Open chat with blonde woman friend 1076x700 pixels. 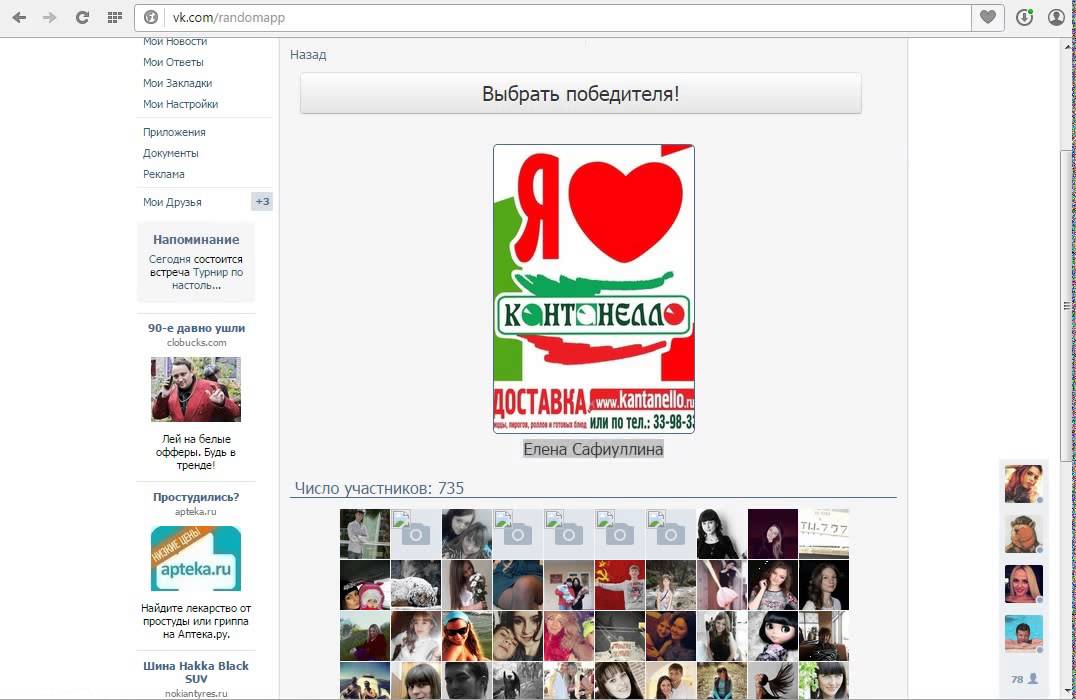[x=1023, y=584]
